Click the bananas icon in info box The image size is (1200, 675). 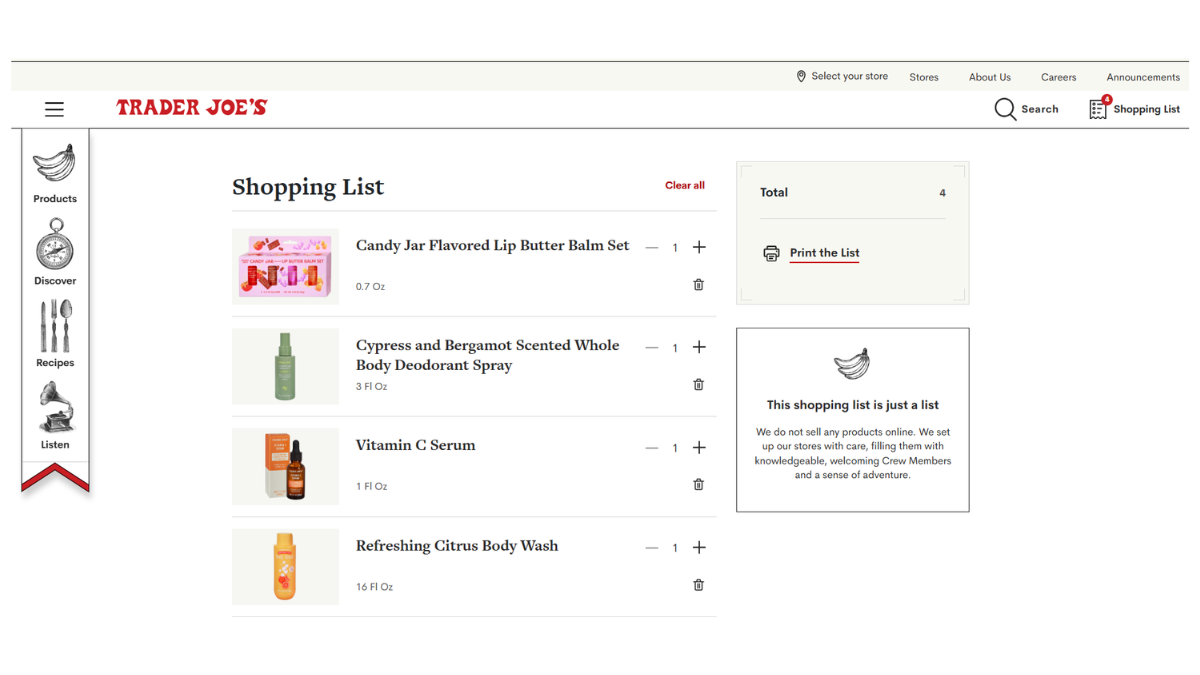[852, 365]
